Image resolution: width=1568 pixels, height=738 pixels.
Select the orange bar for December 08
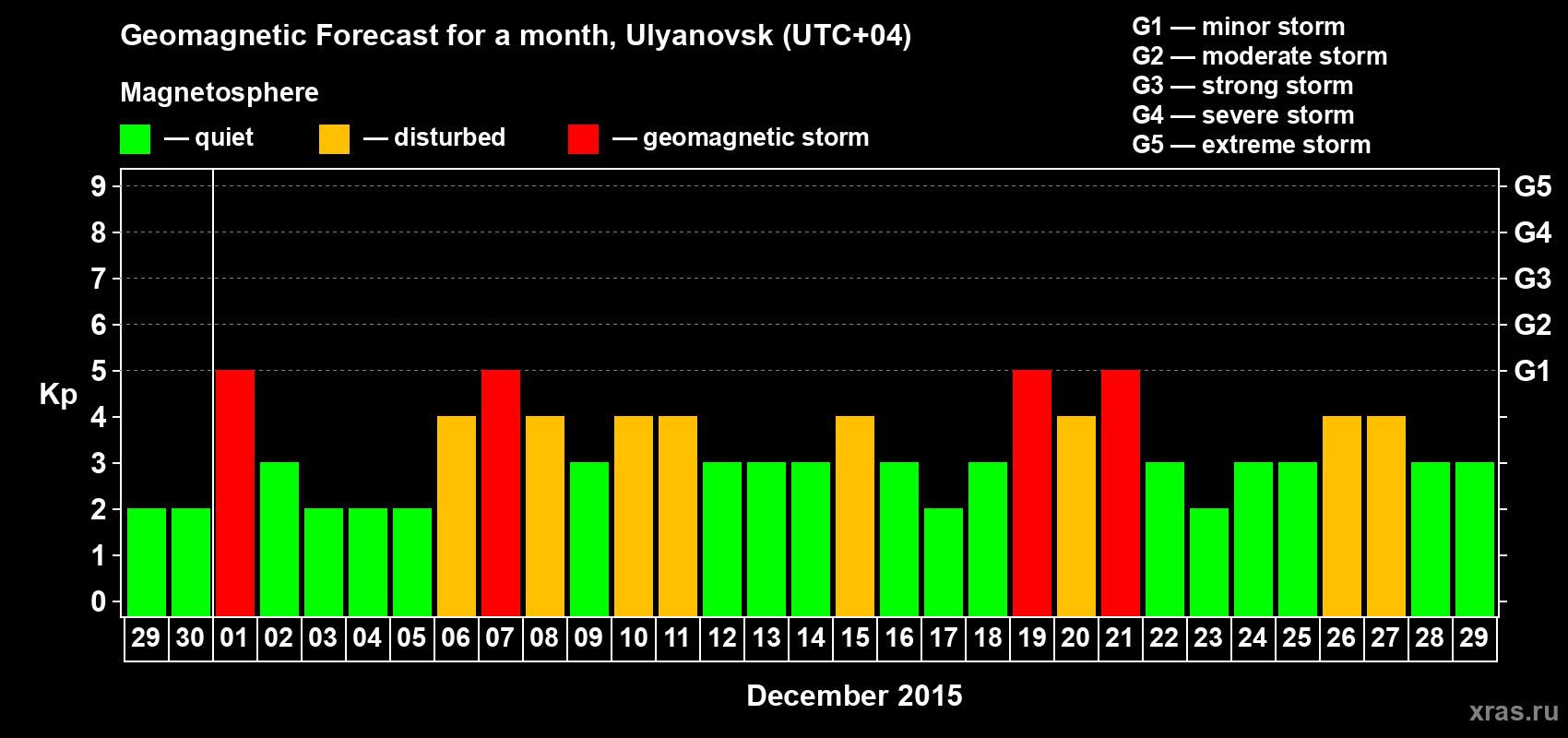(x=545, y=517)
